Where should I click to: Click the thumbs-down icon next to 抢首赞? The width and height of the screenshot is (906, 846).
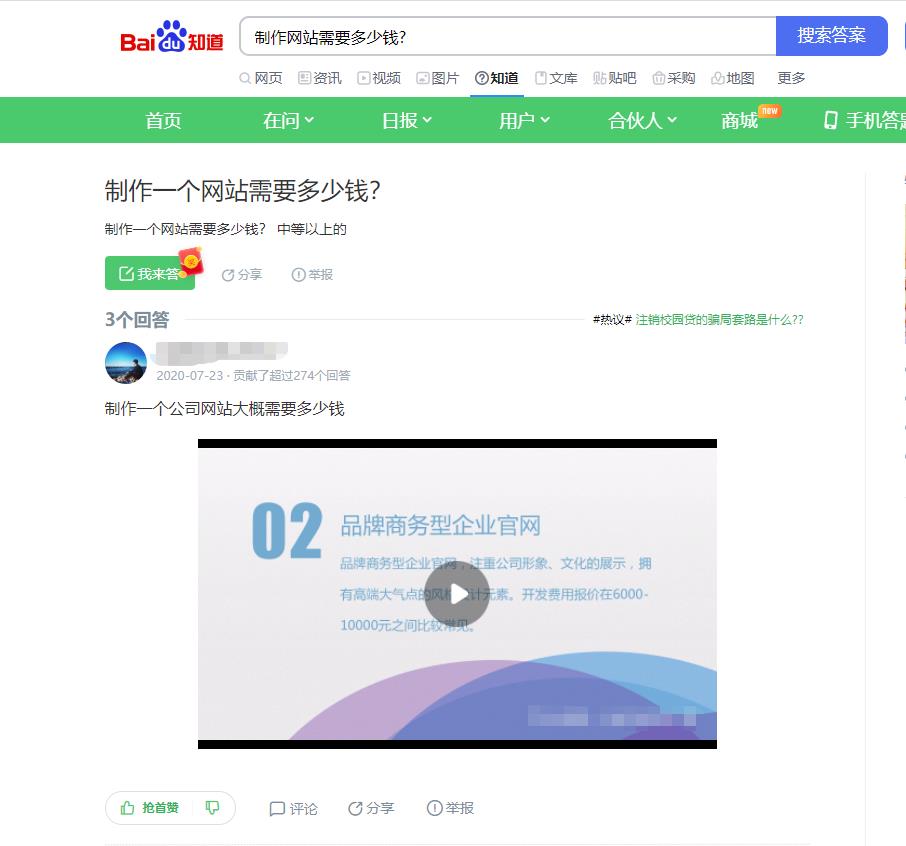211,808
